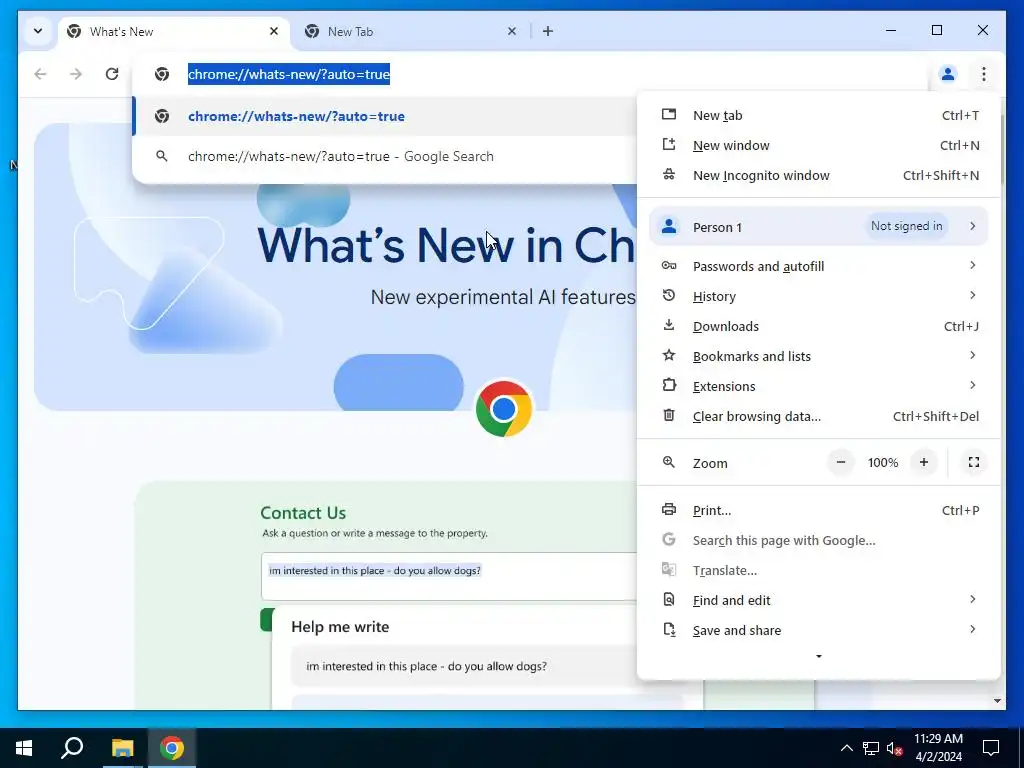
Task: Select Print from the menu
Action: click(x=819, y=510)
